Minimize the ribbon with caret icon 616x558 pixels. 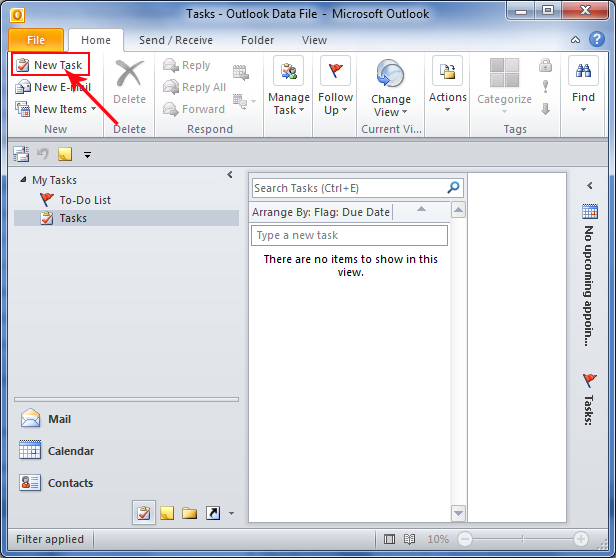click(575, 40)
